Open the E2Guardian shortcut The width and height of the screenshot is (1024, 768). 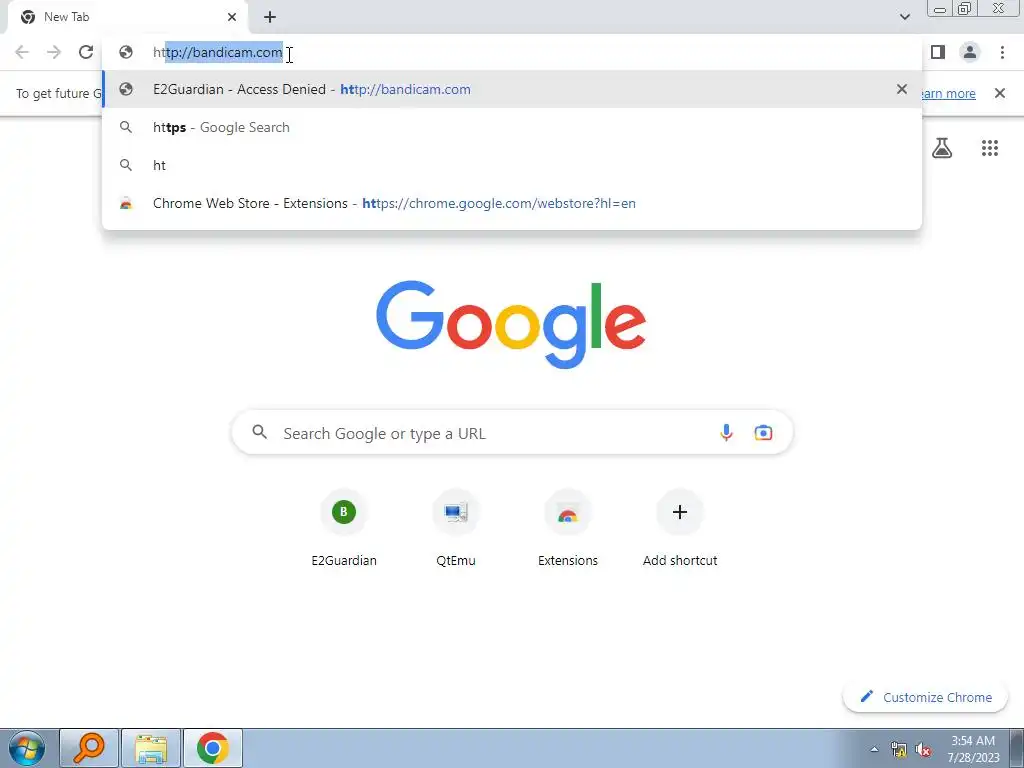click(x=344, y=529)
